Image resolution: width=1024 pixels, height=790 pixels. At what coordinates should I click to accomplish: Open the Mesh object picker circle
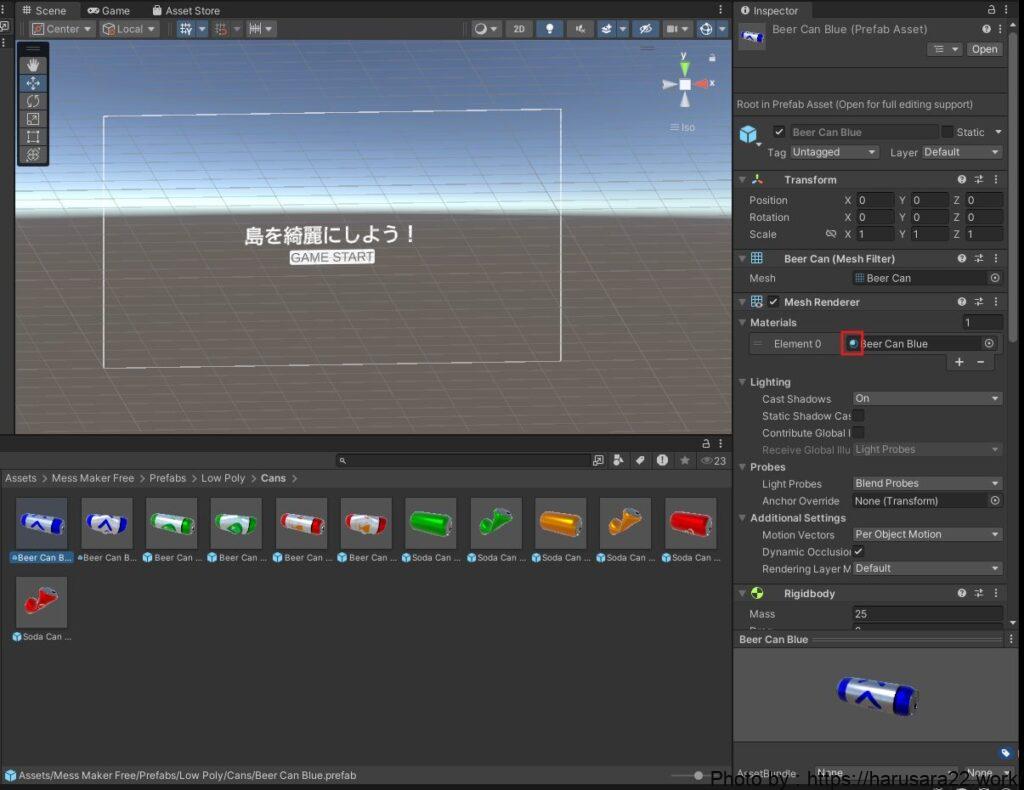pos(994,278)
